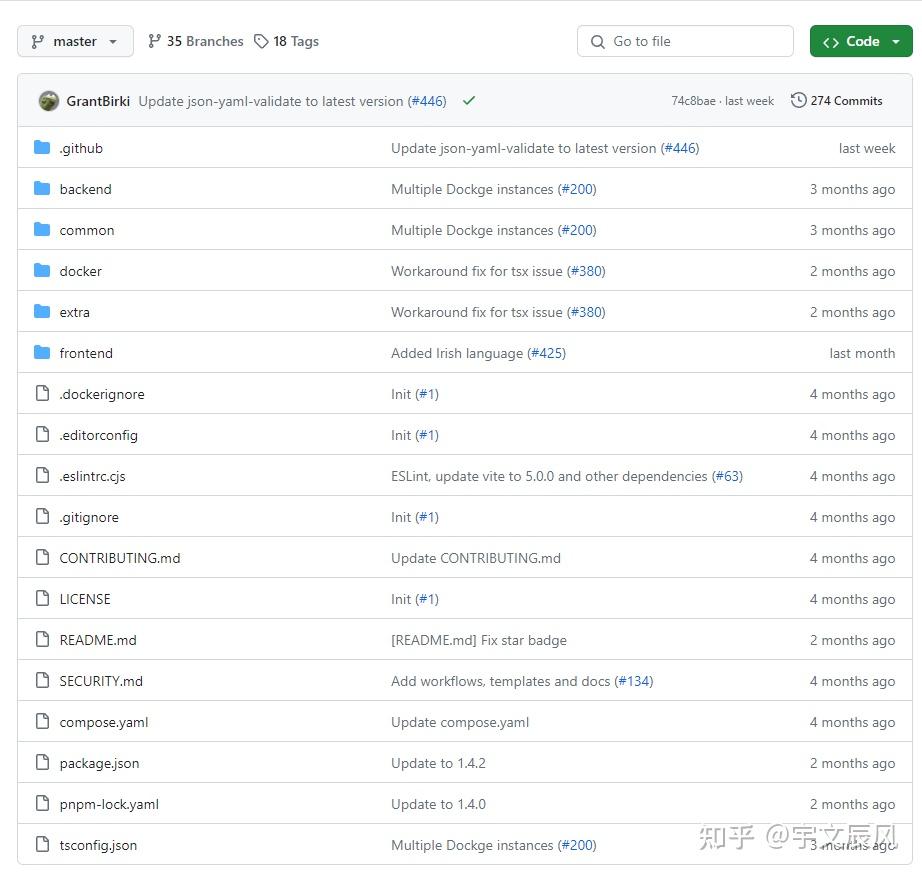This screenshot has height=874, width=922.
Task: Open GrantBirki's avatar picture
Action: [49, 100]
